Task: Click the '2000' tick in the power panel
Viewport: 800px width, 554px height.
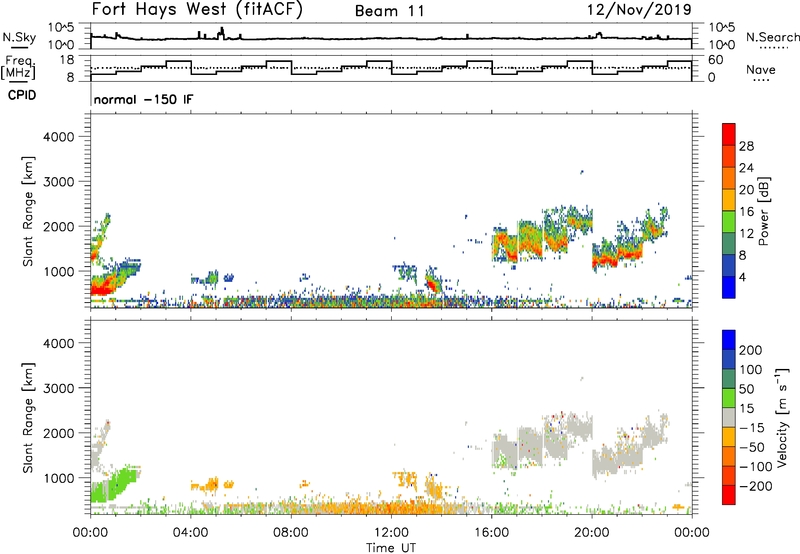Action: coord(59,226)
